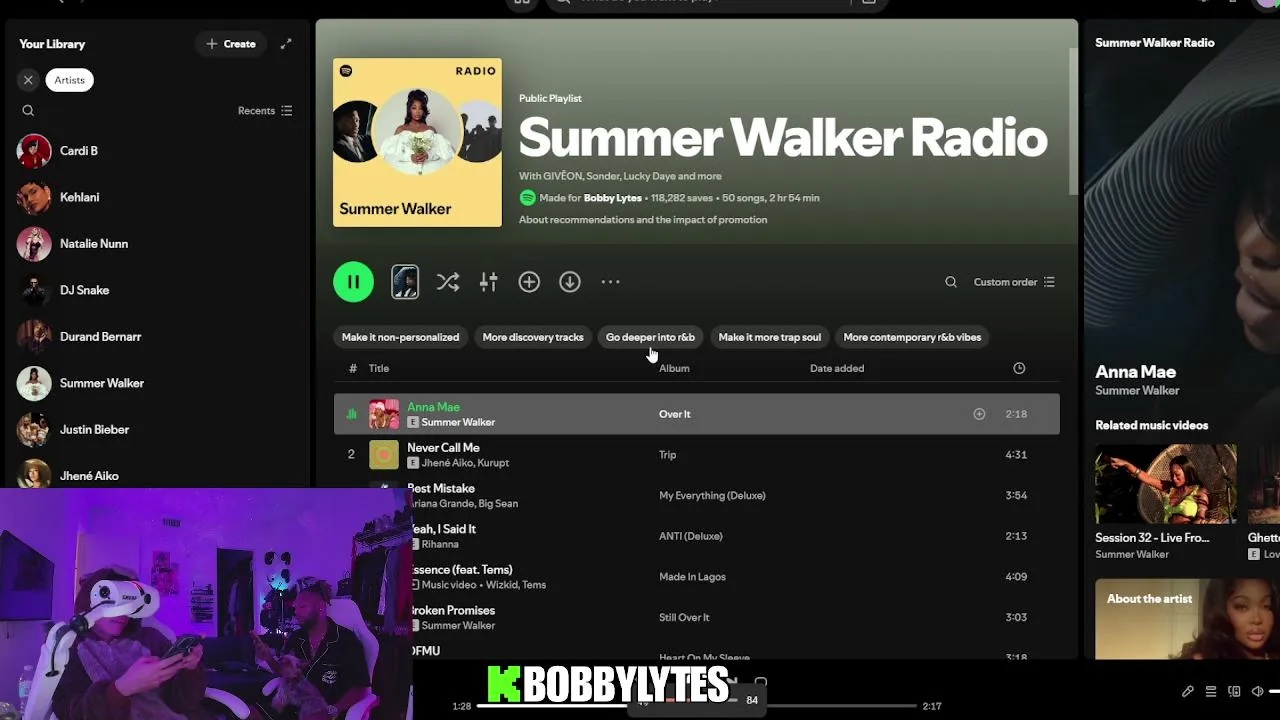This screenshot has height=720, width=1280.
Task: Click the Never Call Me album art
Action: (x=384, y=455)
